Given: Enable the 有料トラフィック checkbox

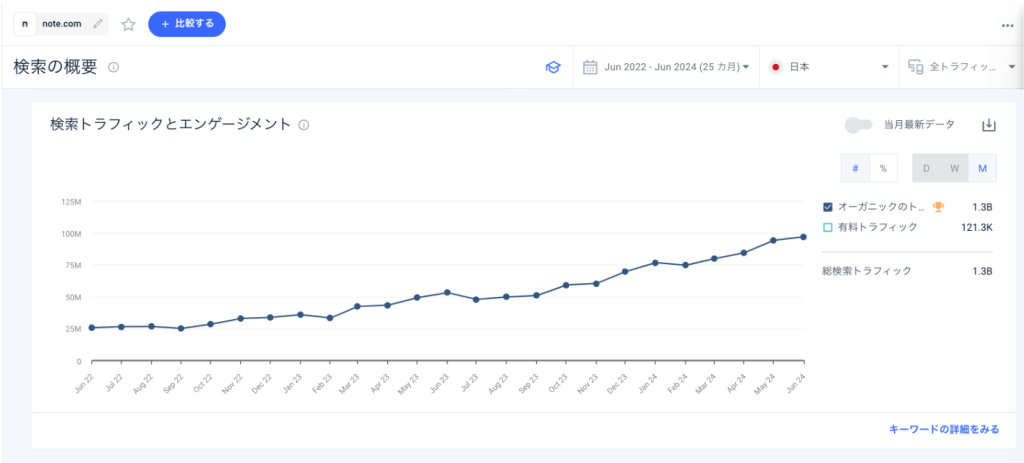Looking at the screenshot, I should coord(828,228).
